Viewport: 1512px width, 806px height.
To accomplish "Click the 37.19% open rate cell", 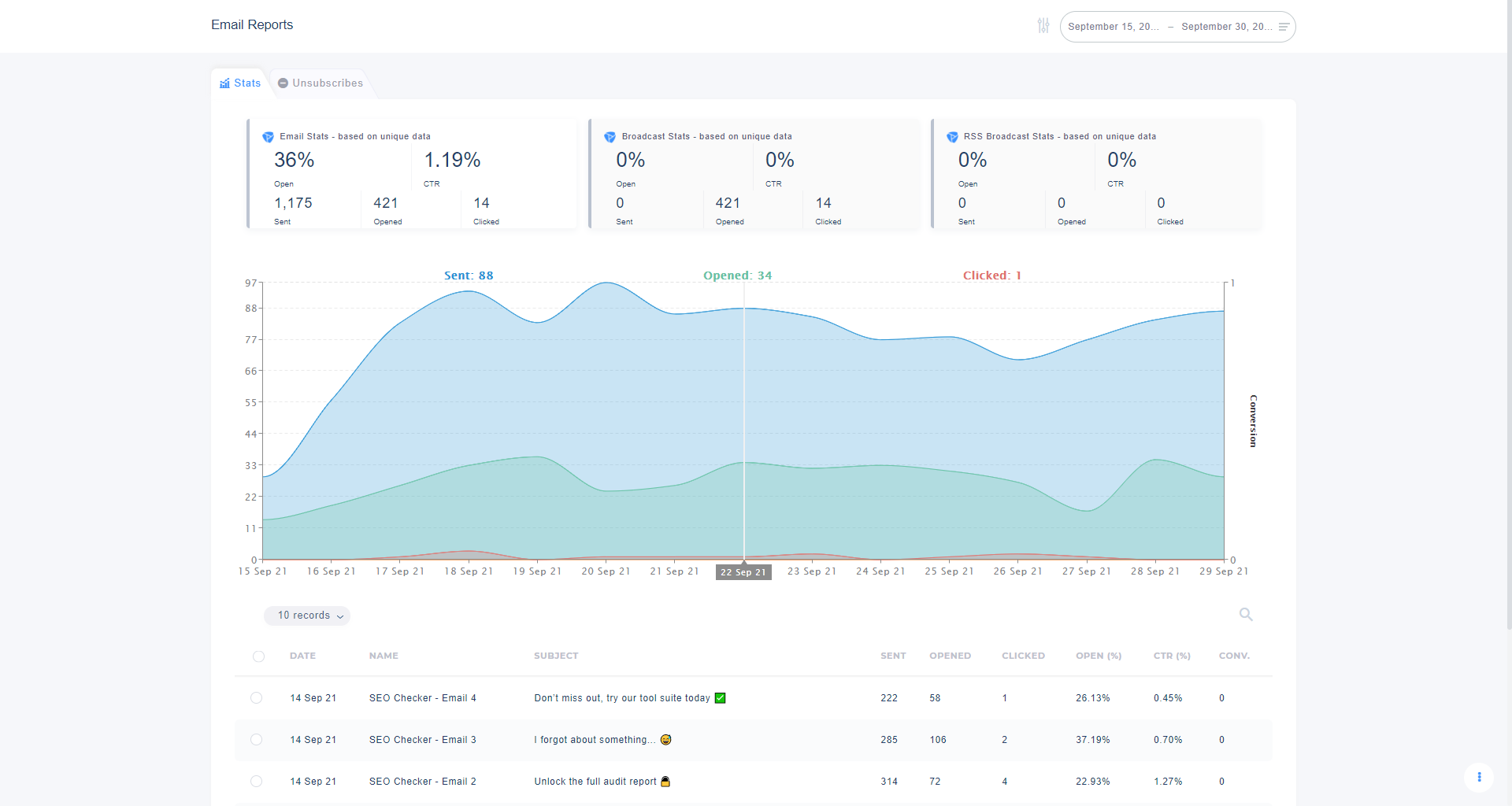I will [1092, 740].
